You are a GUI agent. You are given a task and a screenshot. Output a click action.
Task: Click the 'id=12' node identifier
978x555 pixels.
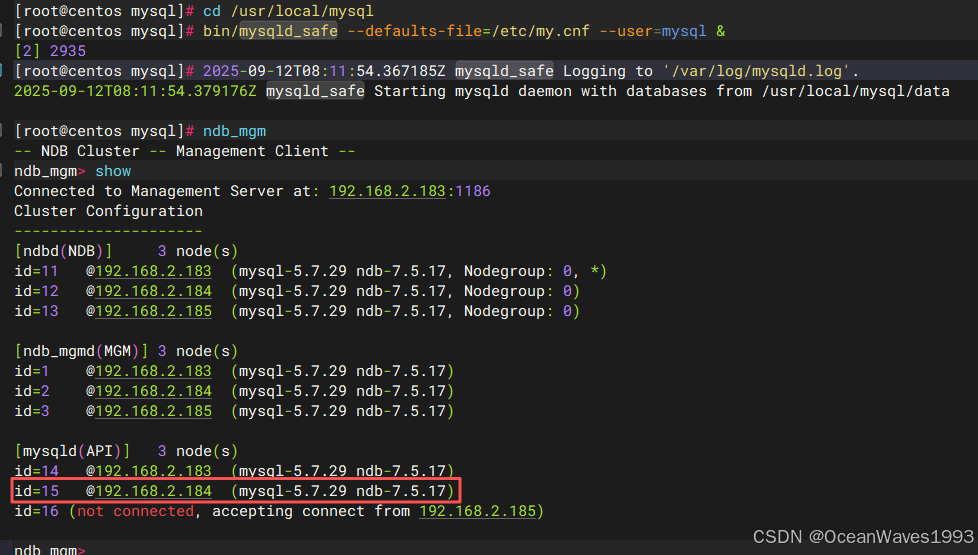(36, 291)
